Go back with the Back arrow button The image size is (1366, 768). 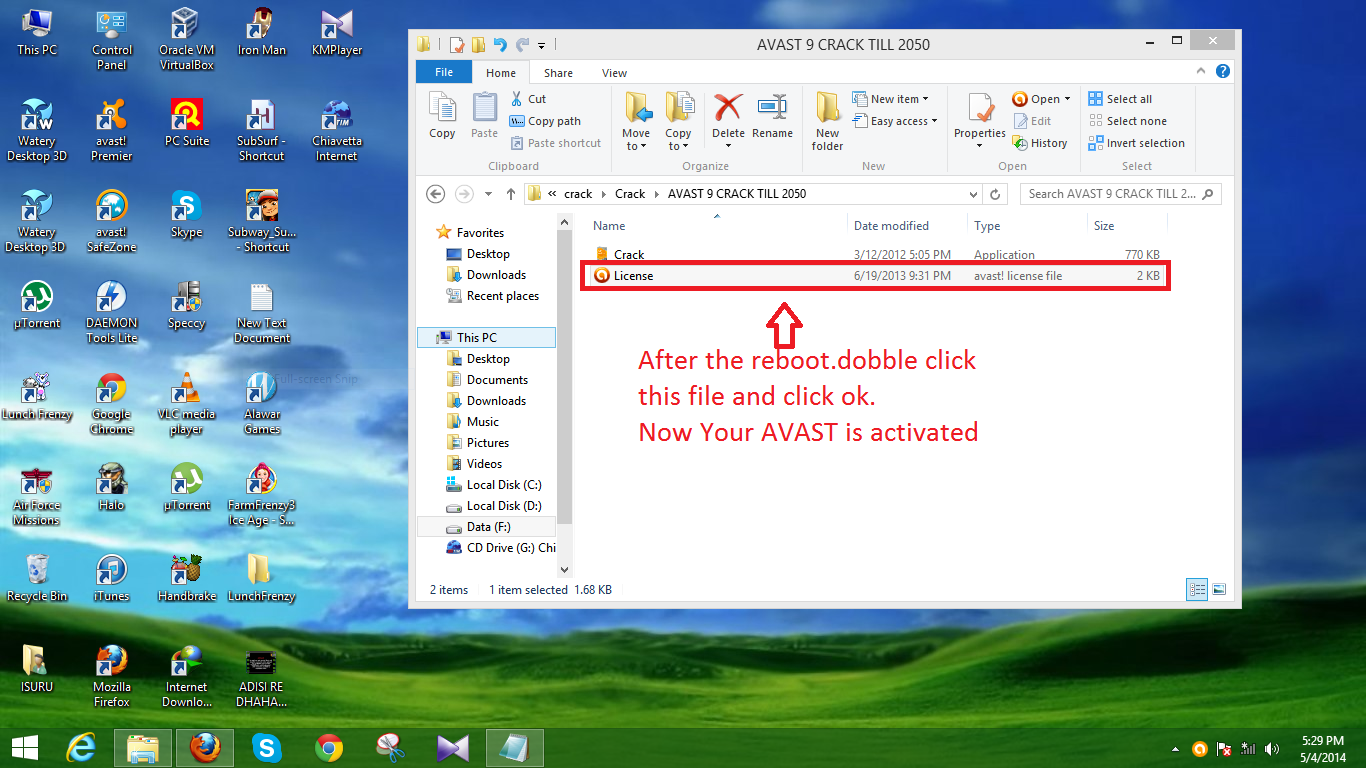(x=435, y=194)
